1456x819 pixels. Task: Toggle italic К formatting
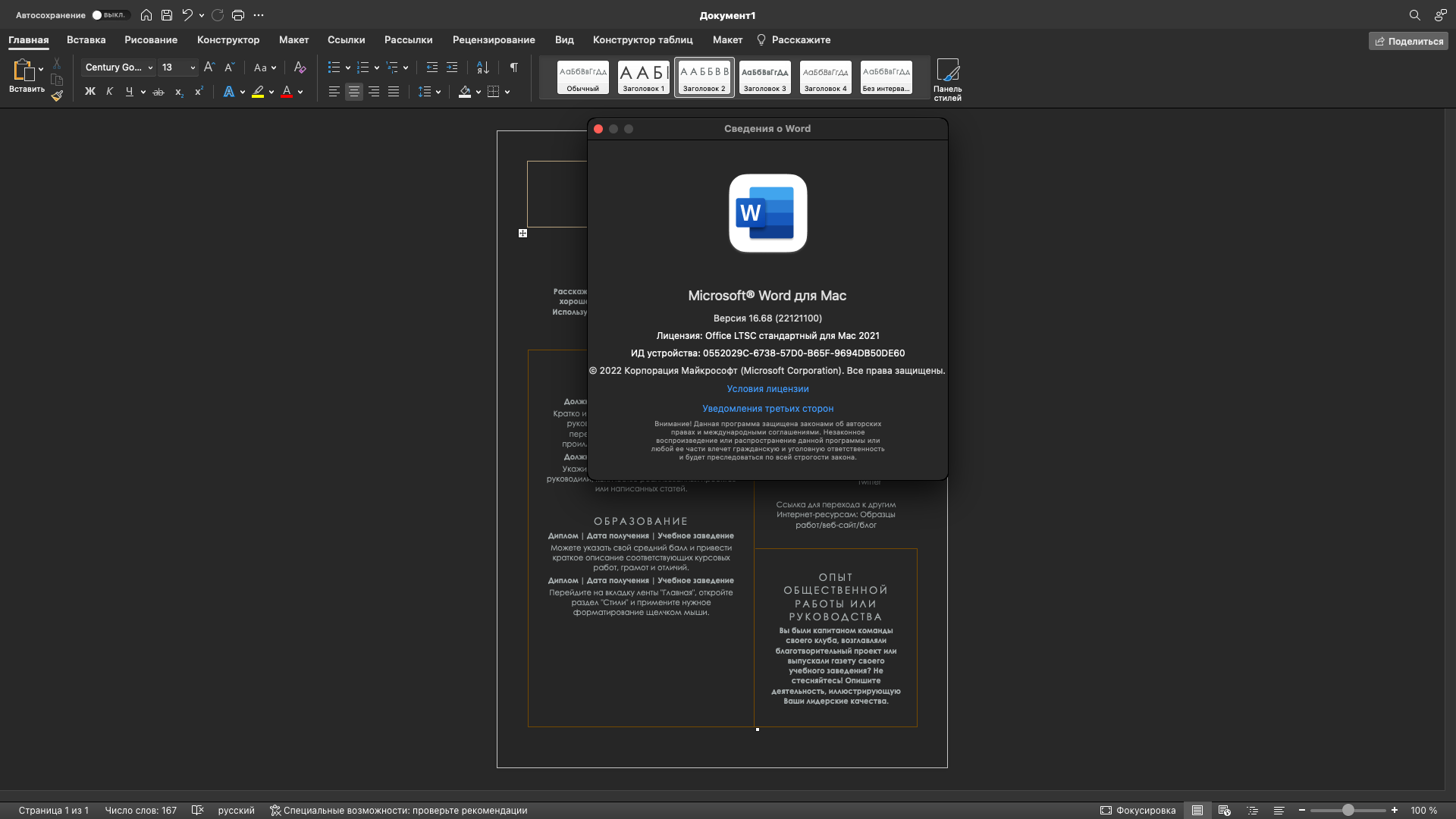109,92
